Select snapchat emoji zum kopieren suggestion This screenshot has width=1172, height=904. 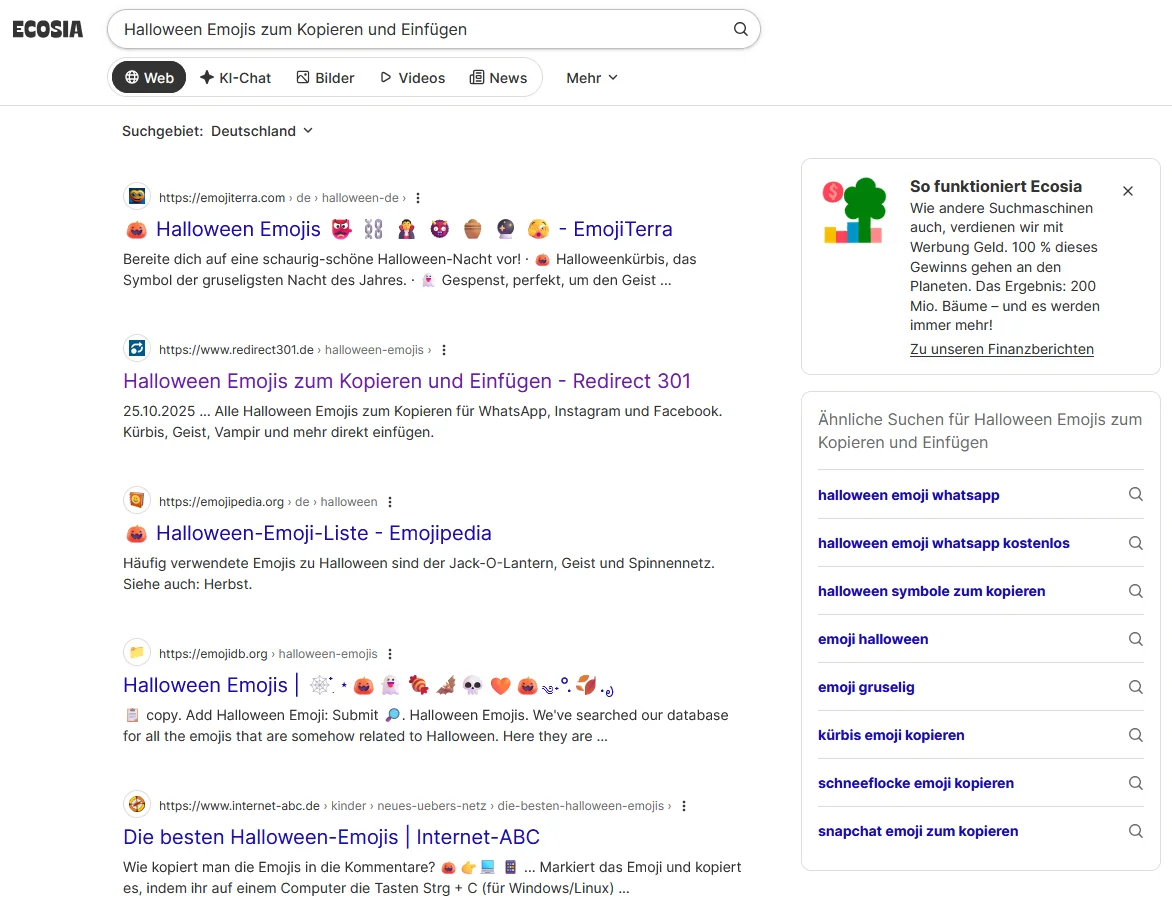[918, 831]
